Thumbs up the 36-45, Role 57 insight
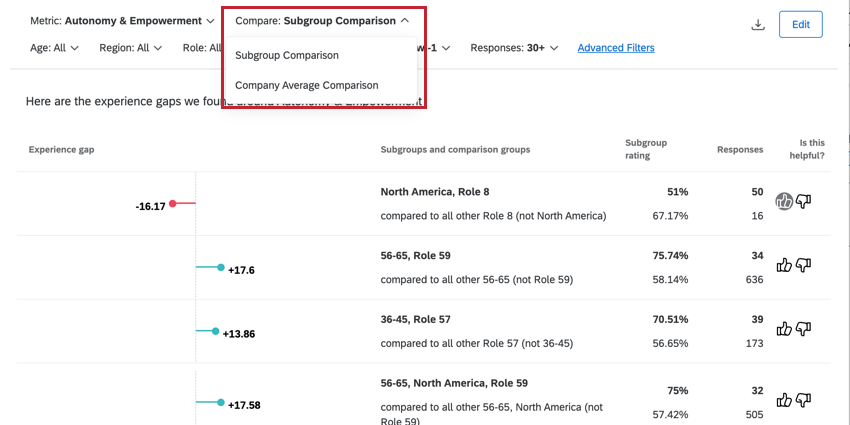This screenshot has width=850, height=425. 784,329
